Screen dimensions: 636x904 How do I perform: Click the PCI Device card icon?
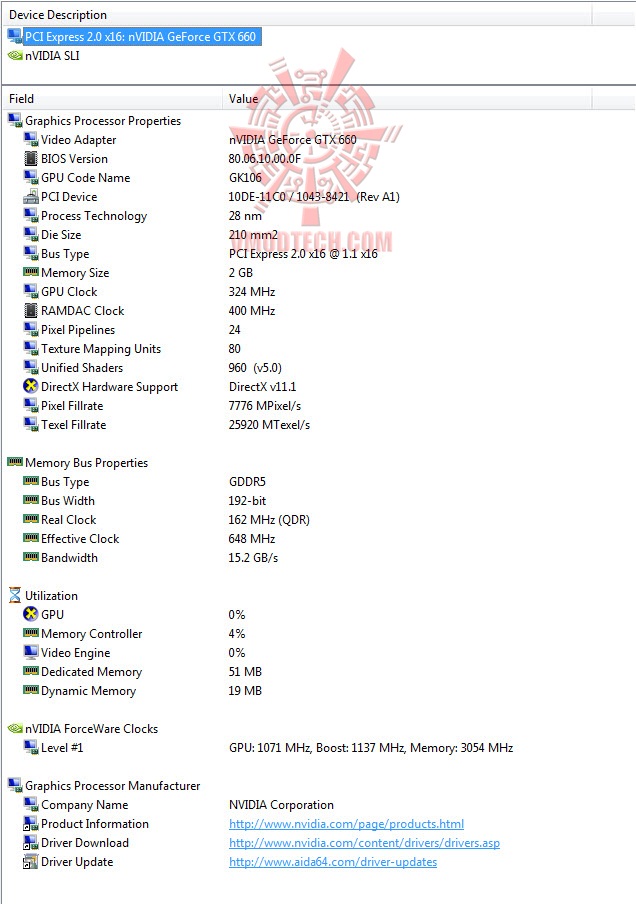point(31,197)
